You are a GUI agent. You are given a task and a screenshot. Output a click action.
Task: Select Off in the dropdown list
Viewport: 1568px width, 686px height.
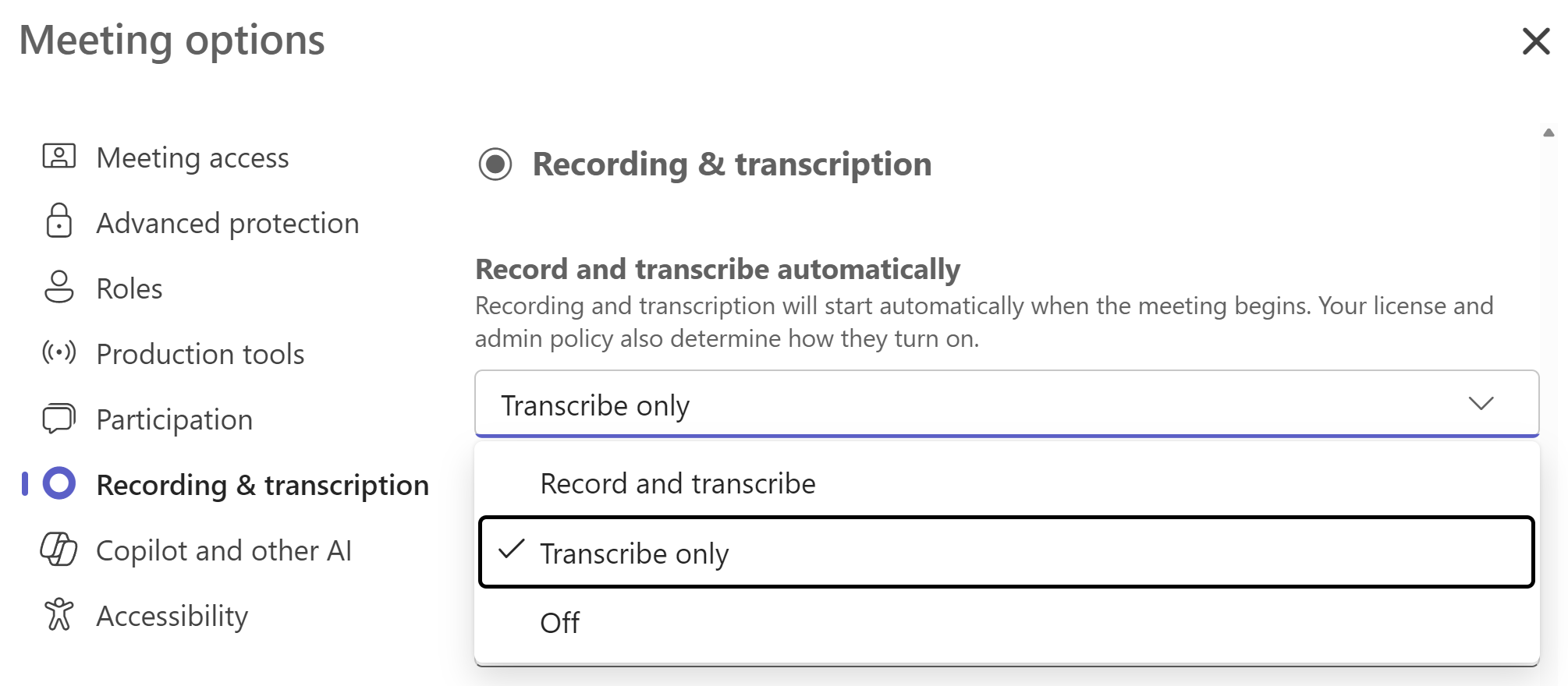tap(559, 623)
